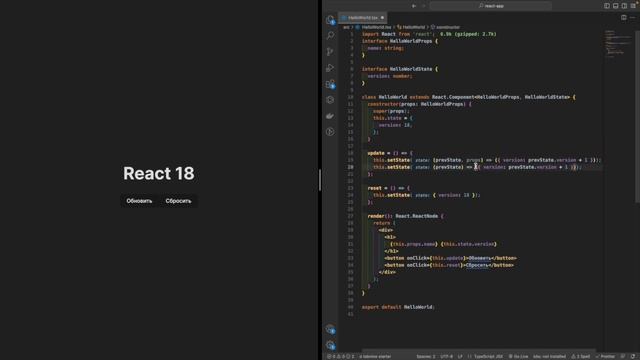Click the status bar icon left of the bell
Image resolution: width=640 pixels, height=360 pixels.
click(623, 356)
